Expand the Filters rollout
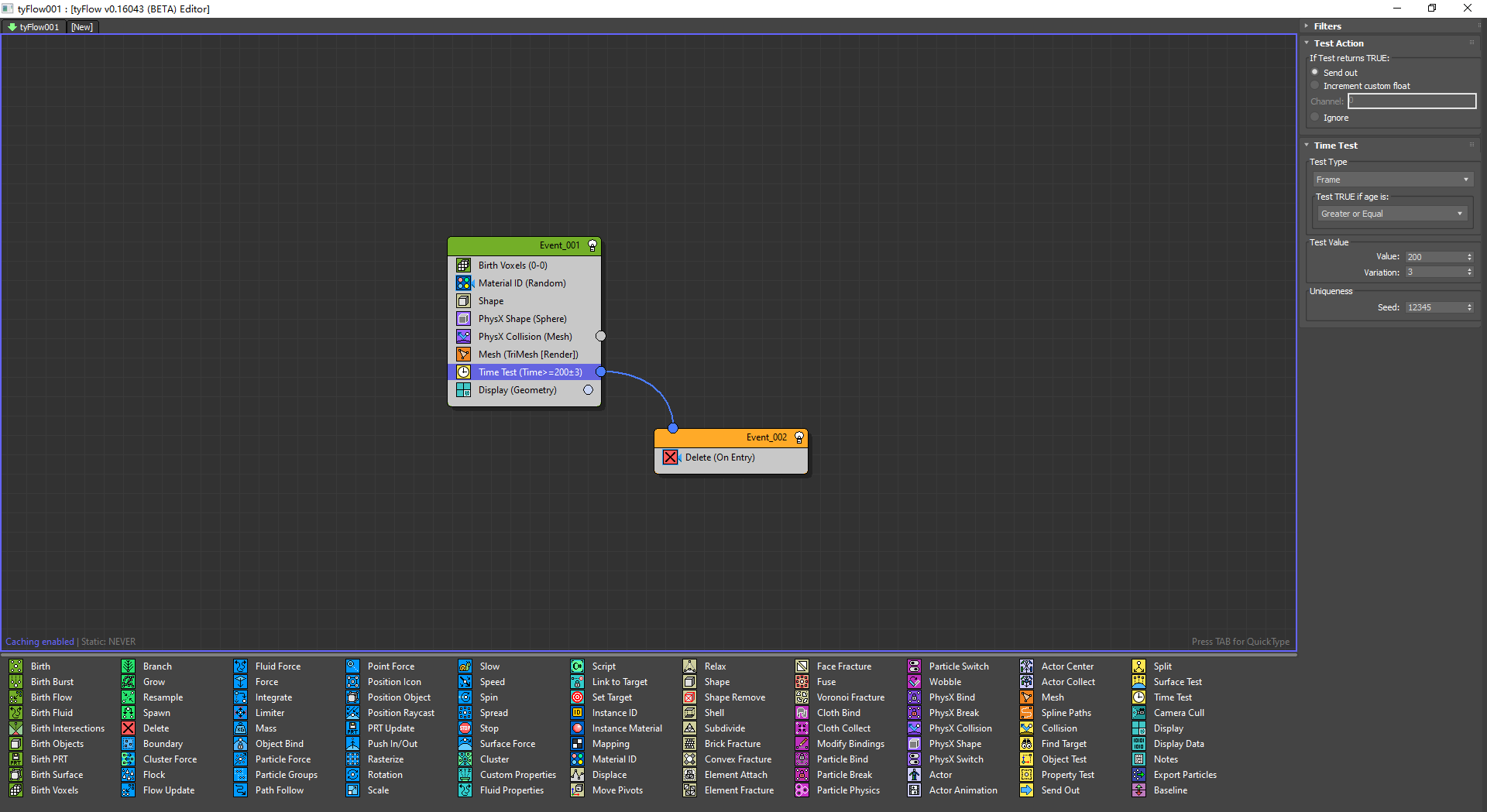 point(1327,26)
